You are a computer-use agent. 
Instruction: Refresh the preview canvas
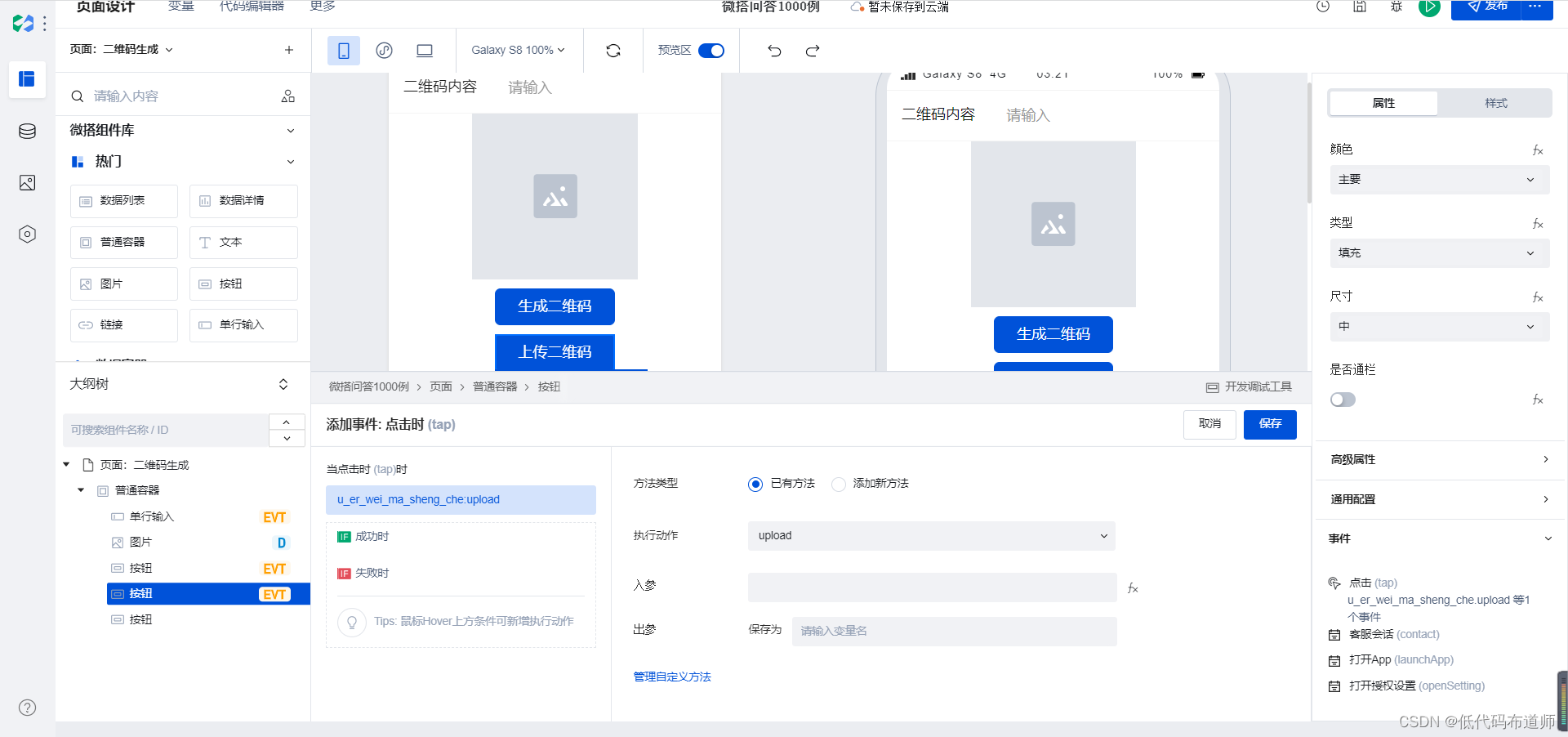613,51
